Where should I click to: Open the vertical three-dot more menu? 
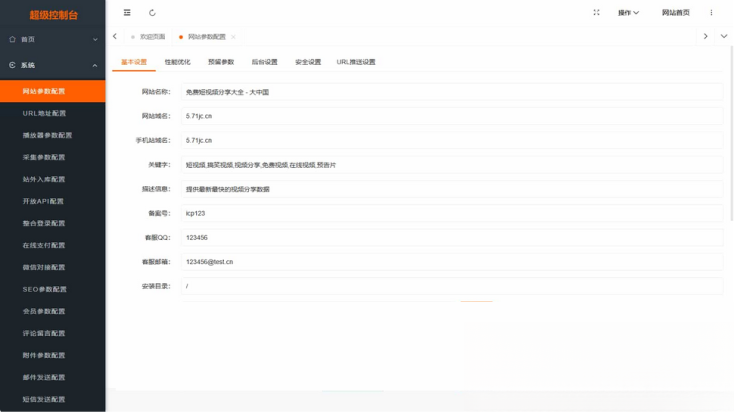[x=711, y=13]
